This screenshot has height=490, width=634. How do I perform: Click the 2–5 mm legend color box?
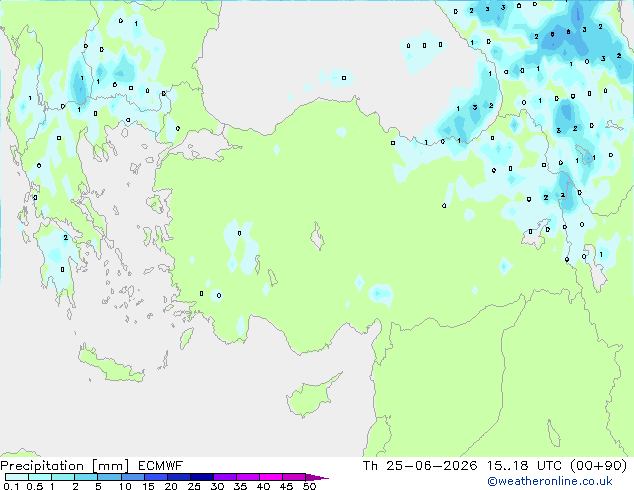pos(86,477)
